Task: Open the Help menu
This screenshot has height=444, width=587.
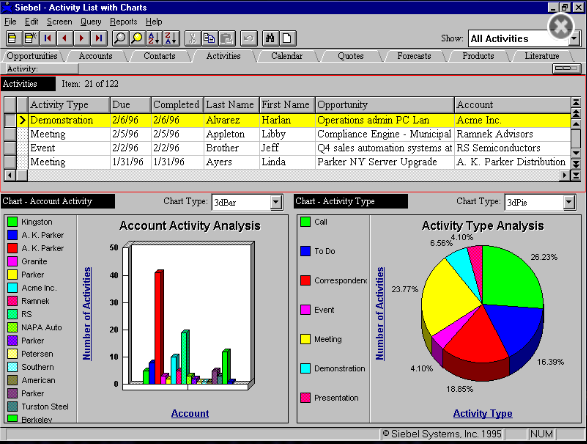Action: click(154, 22)
